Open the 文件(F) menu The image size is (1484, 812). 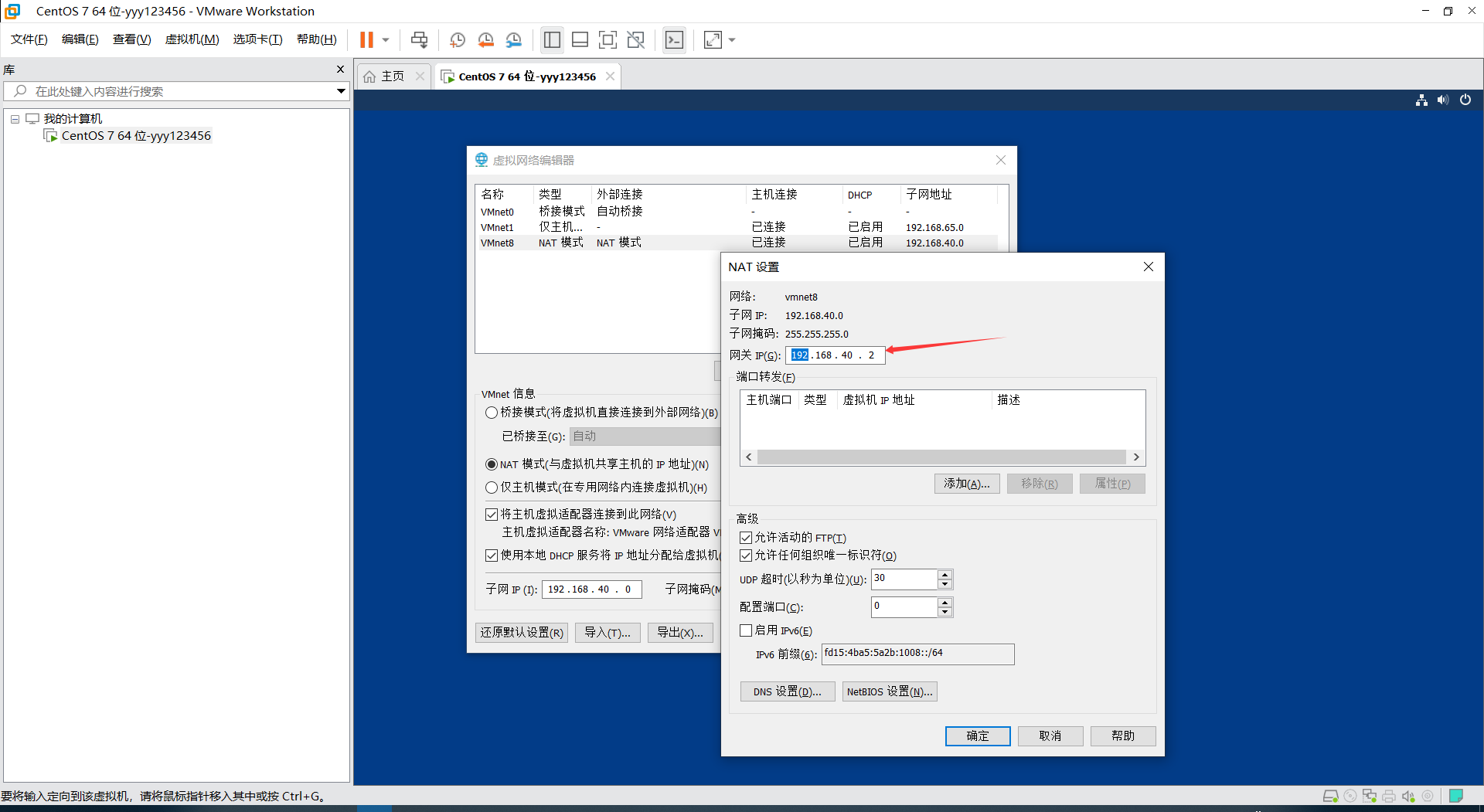point(29,39)
